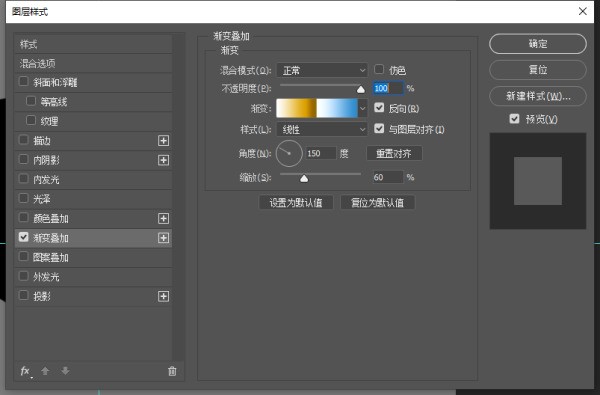The height and width of the screenshot is (395, 600).
Task: Add another 颜色叠加 effect with plus icon
Action: (163, 219)
